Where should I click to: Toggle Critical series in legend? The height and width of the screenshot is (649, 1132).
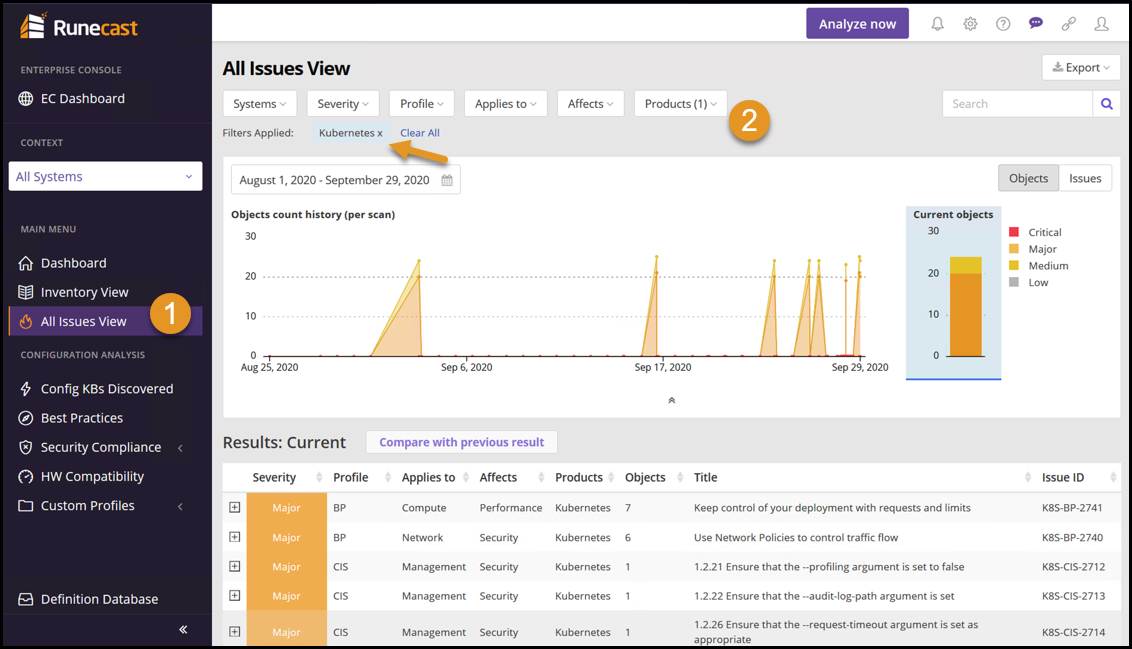pyautogui.click(x=1035, y=232)
